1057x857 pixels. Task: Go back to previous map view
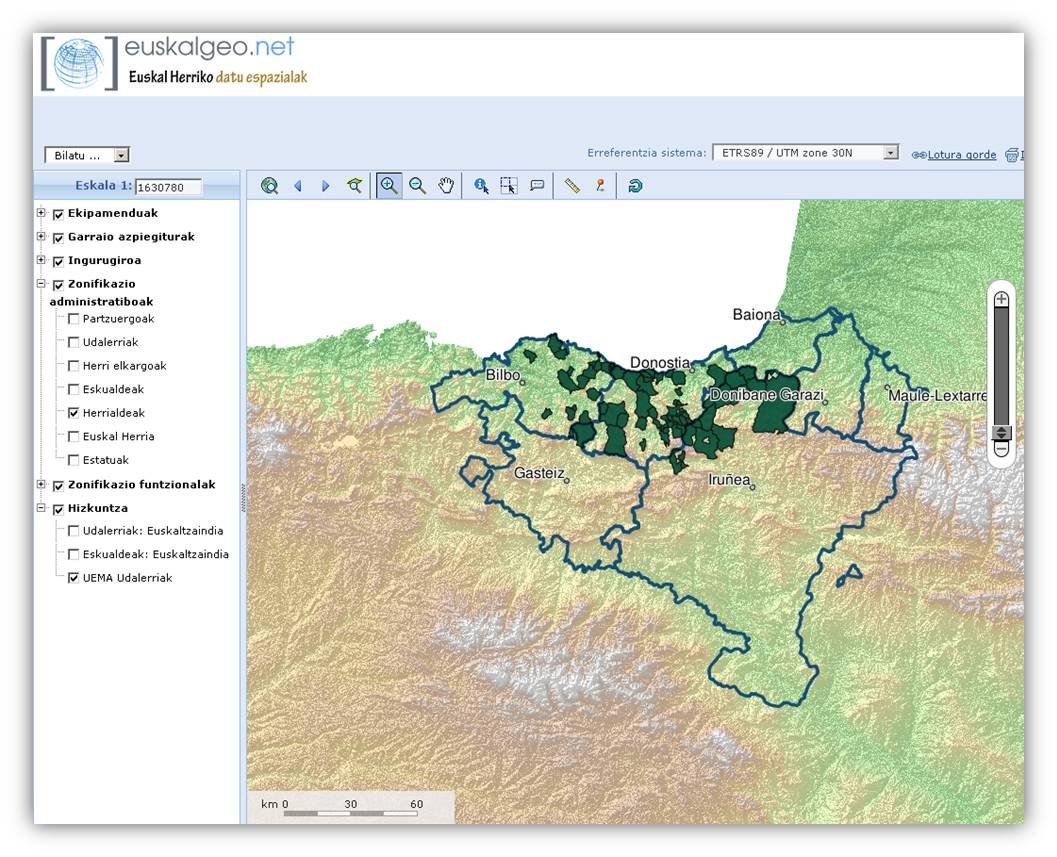297,186
